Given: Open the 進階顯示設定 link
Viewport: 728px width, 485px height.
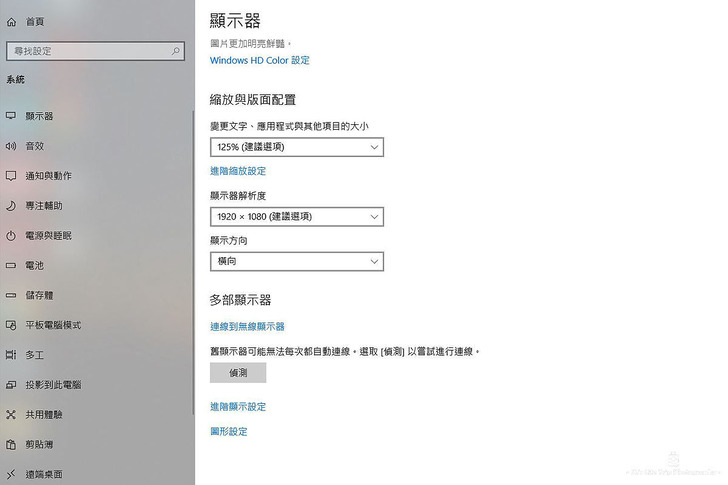Looking at the screenshot, I should [x=238, y=407].
